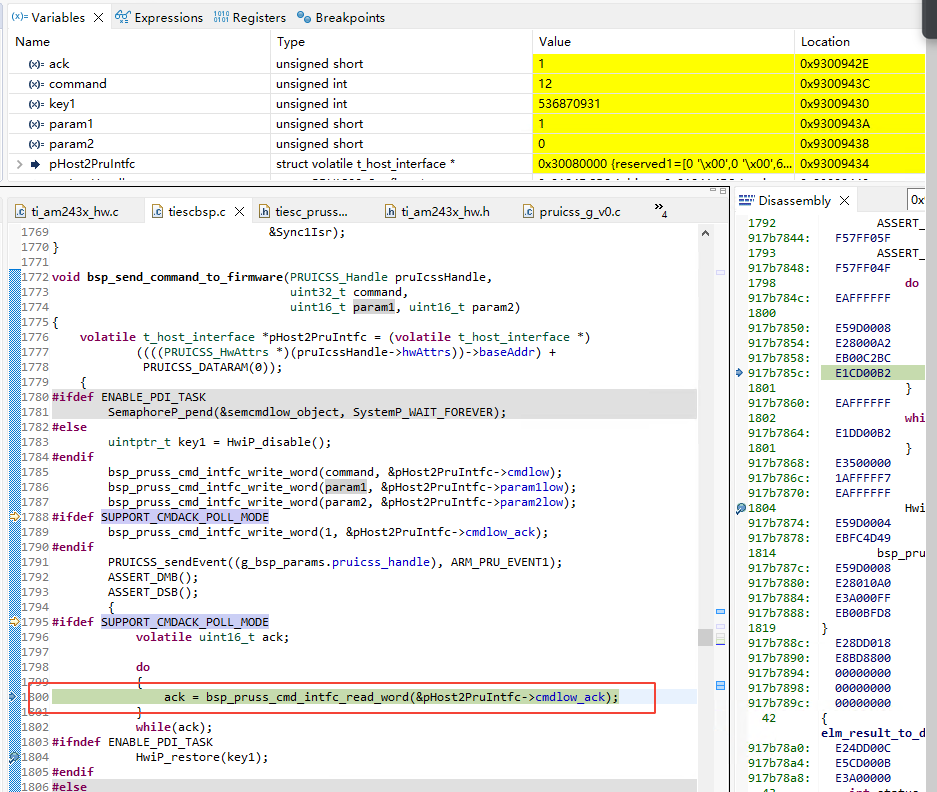Click the variable icon next to ack
The height and width of the screenshot is (792, 937).
35,64
